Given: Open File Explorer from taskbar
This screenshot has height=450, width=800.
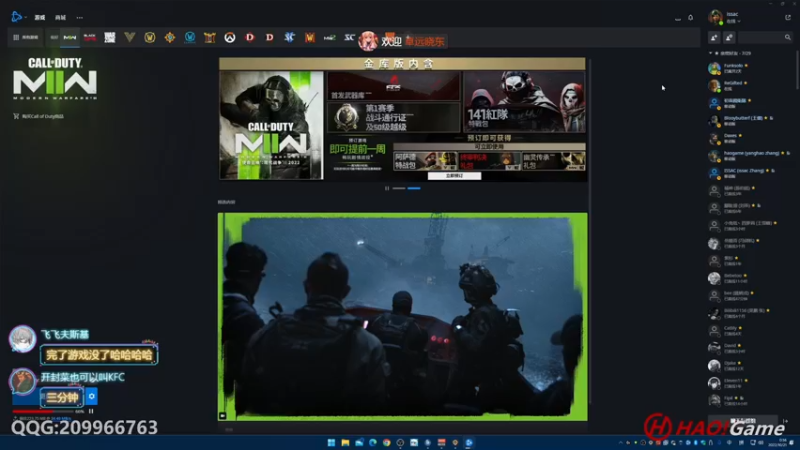Looking at the screenshot, I should coord(345,442).
